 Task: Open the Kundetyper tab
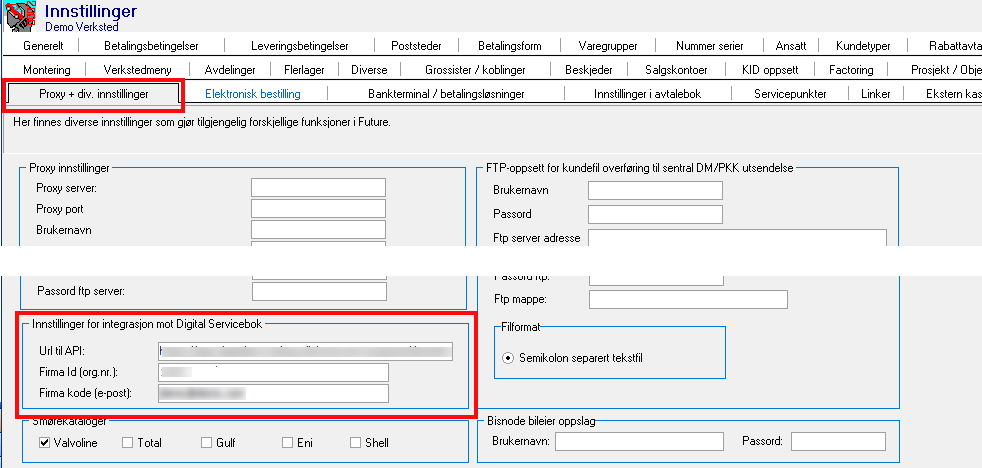[x=863, y=46]
